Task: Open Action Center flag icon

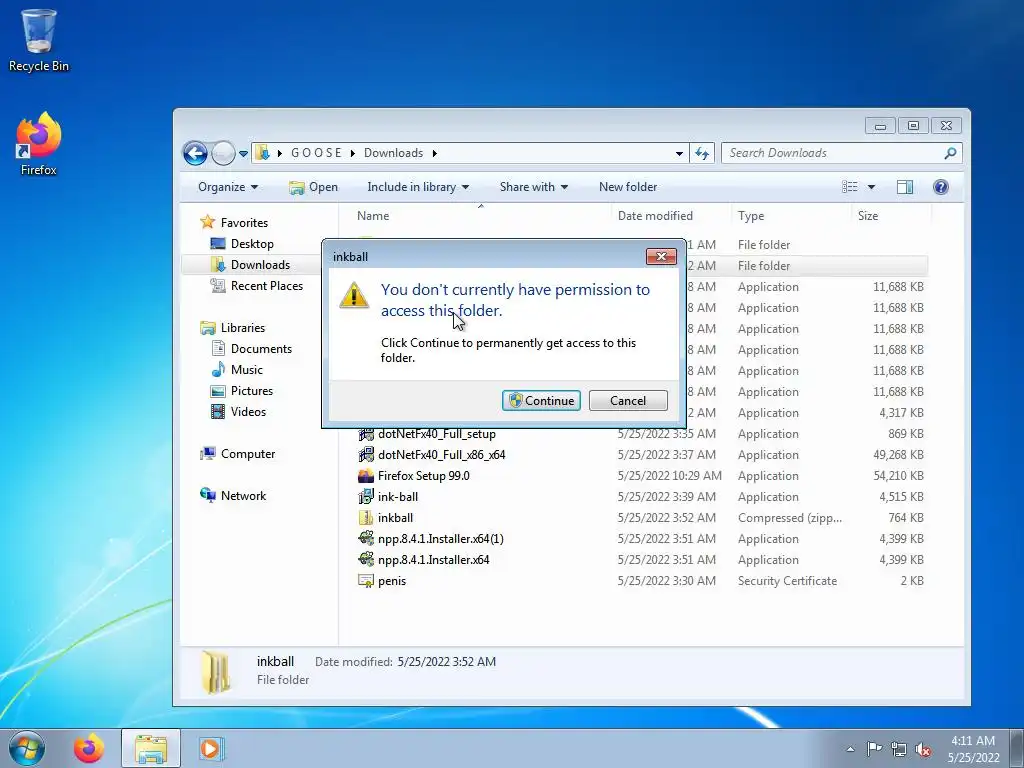Action: point(874,749)
